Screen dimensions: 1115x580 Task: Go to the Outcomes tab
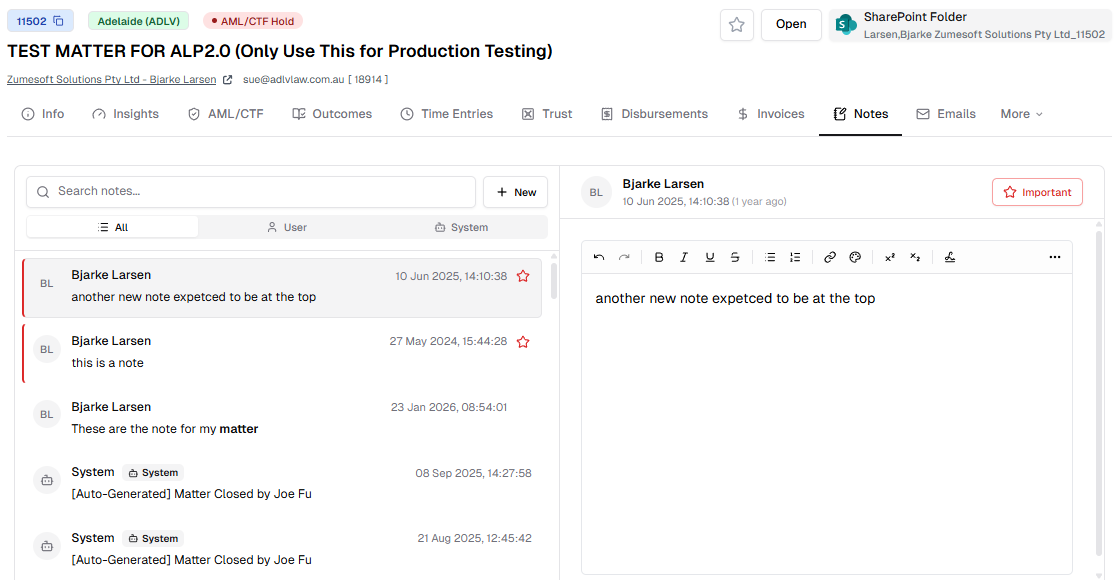coord(332,114)
